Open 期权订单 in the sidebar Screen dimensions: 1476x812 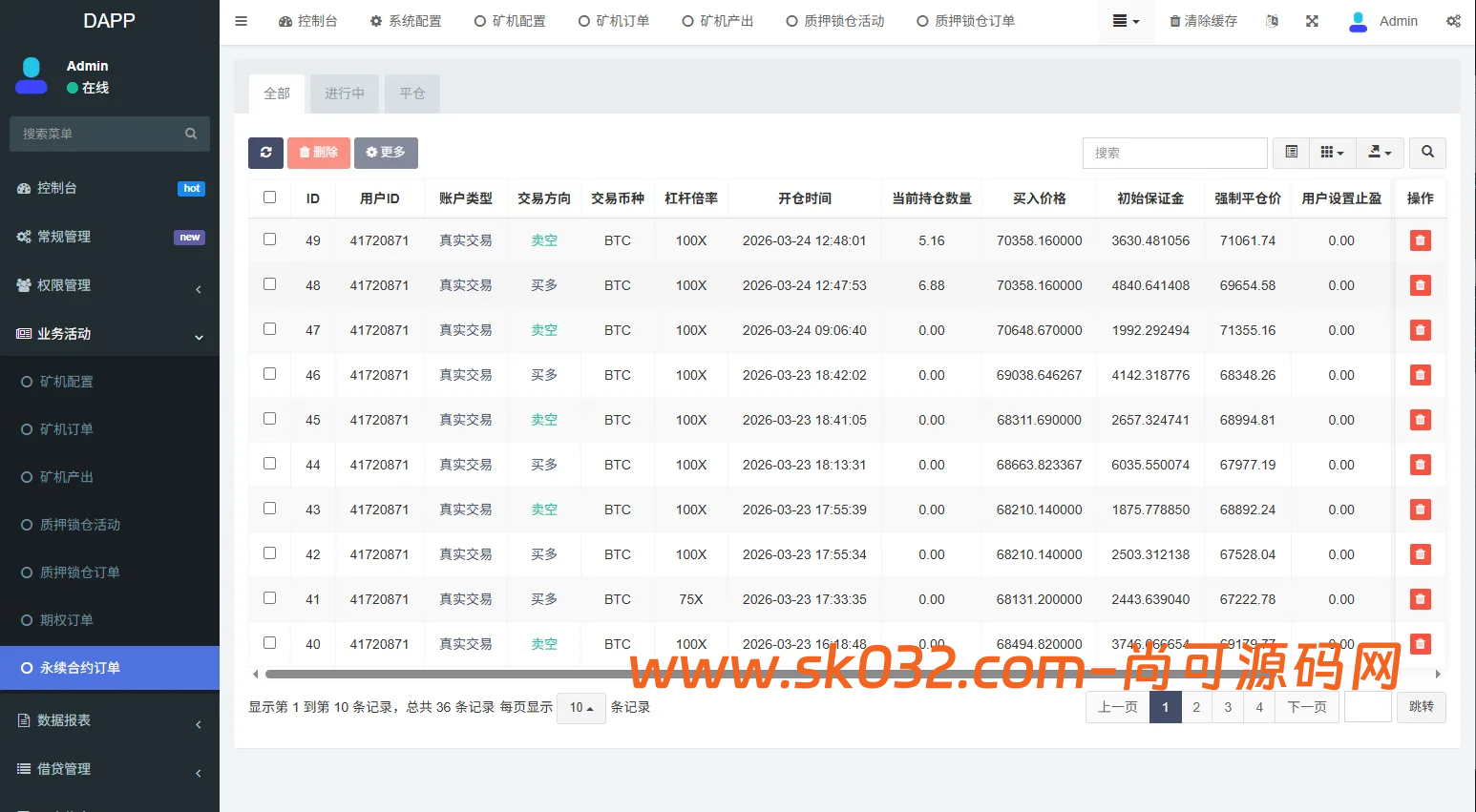[110, 620]
